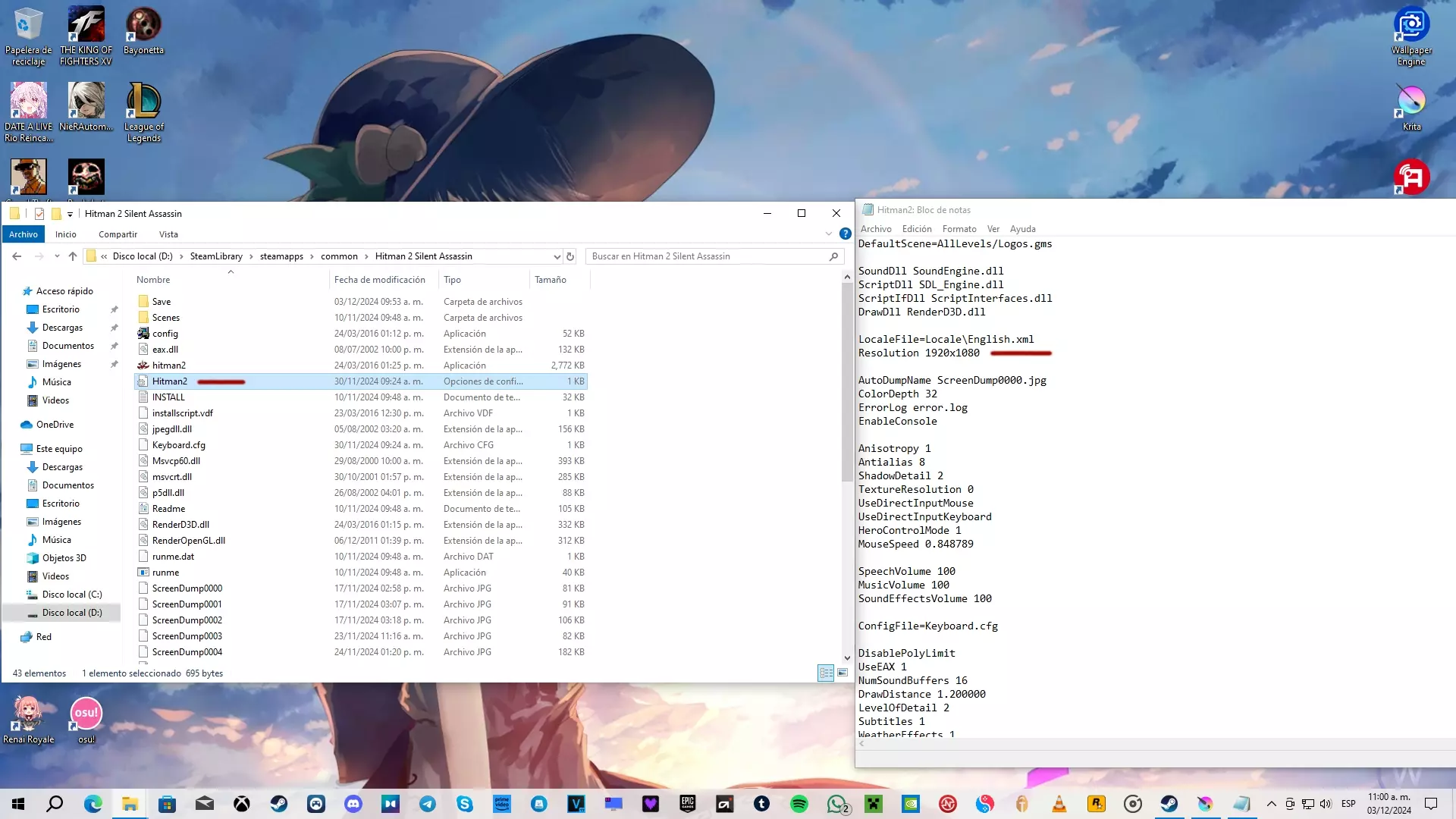
Task: Open recent locations dropdown arrow
Action: 57,256
